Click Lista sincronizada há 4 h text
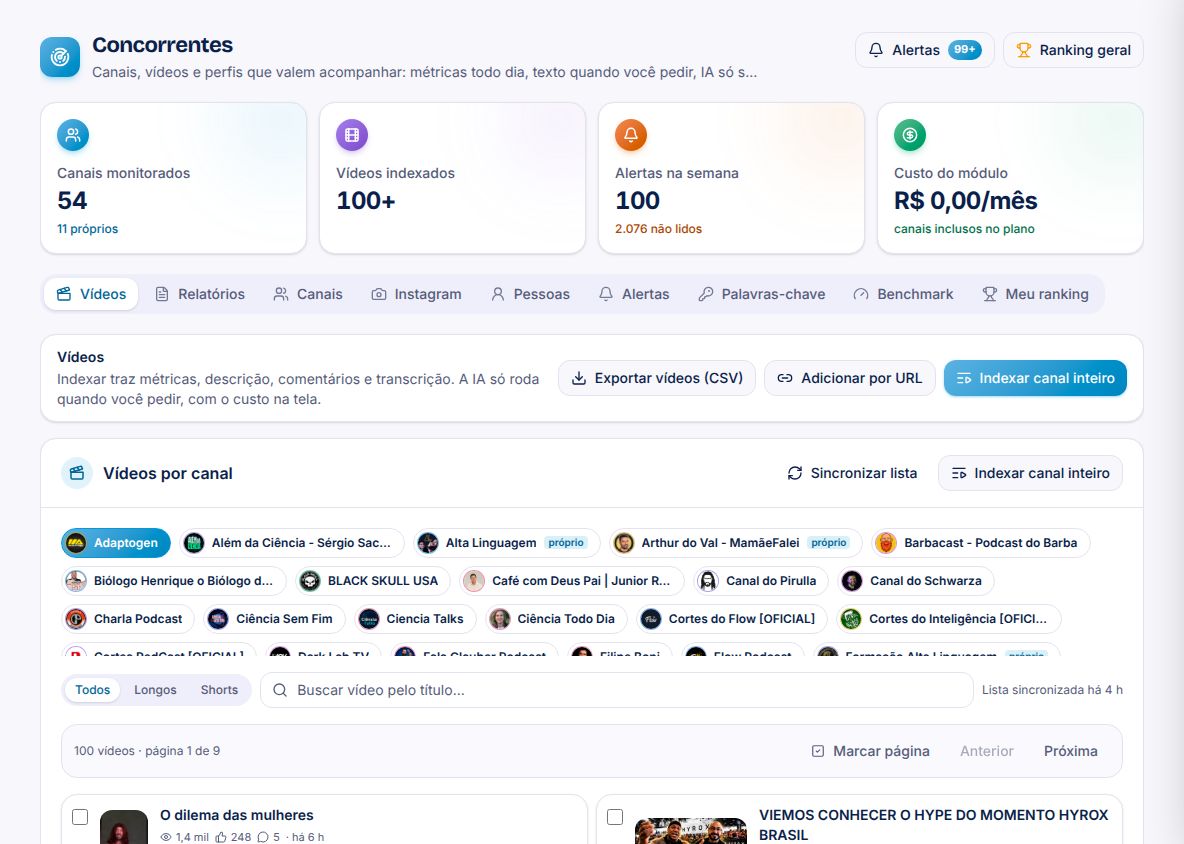 [x=1052, y=690]
